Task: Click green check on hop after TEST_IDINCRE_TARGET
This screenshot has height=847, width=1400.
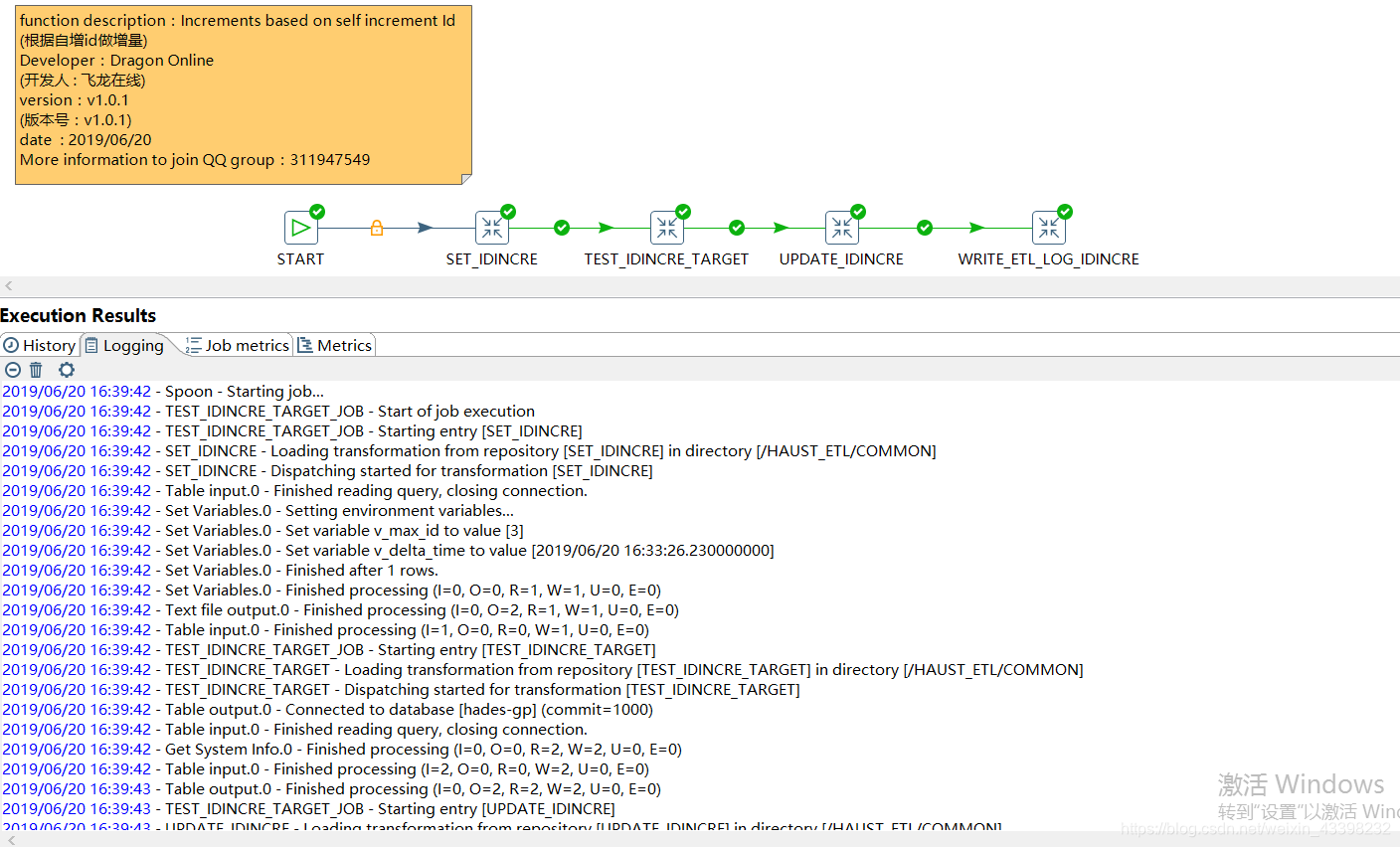Action: 737,228
